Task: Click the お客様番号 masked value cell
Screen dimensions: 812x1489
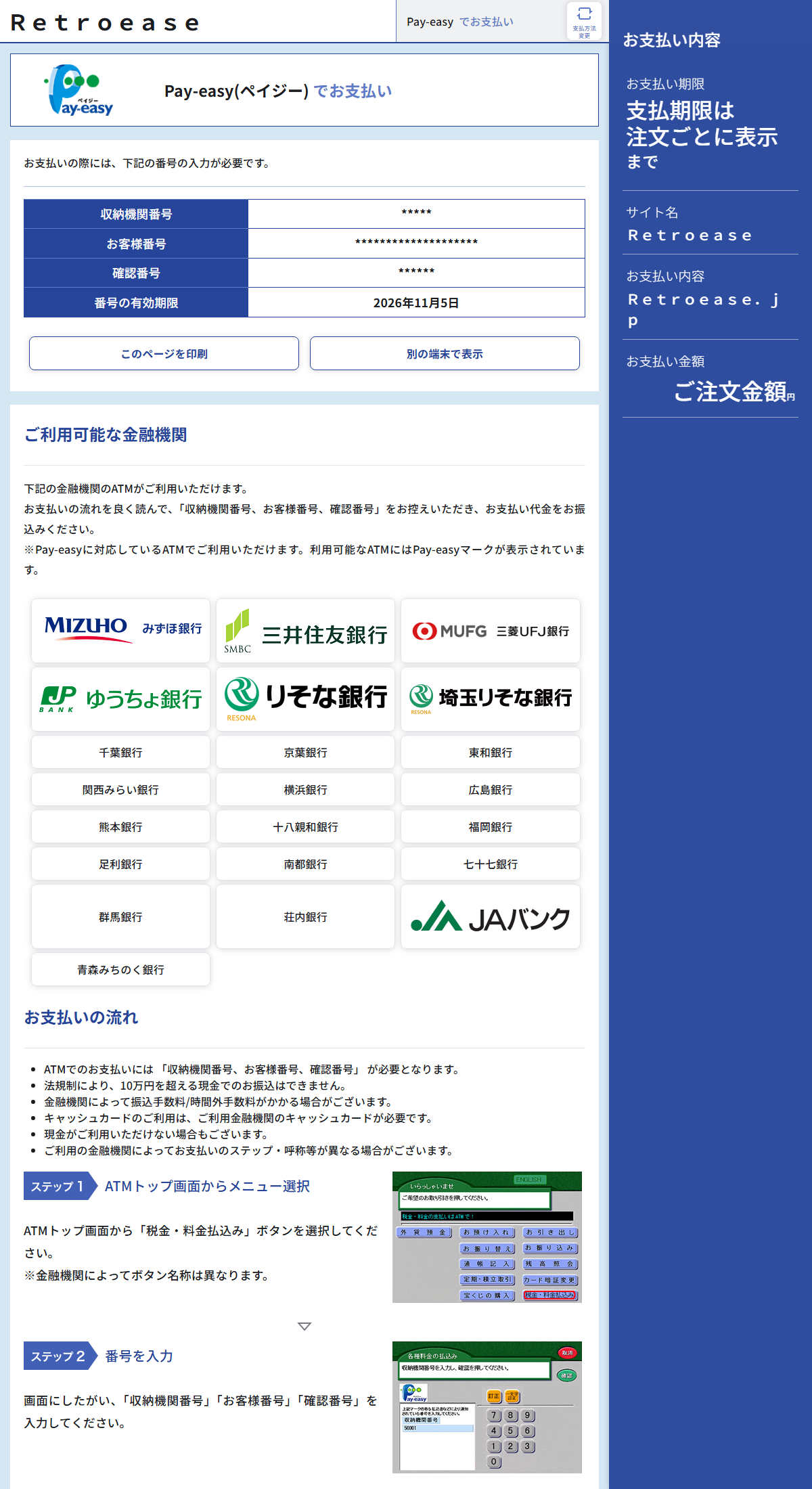Action: [x=416, y=243]
